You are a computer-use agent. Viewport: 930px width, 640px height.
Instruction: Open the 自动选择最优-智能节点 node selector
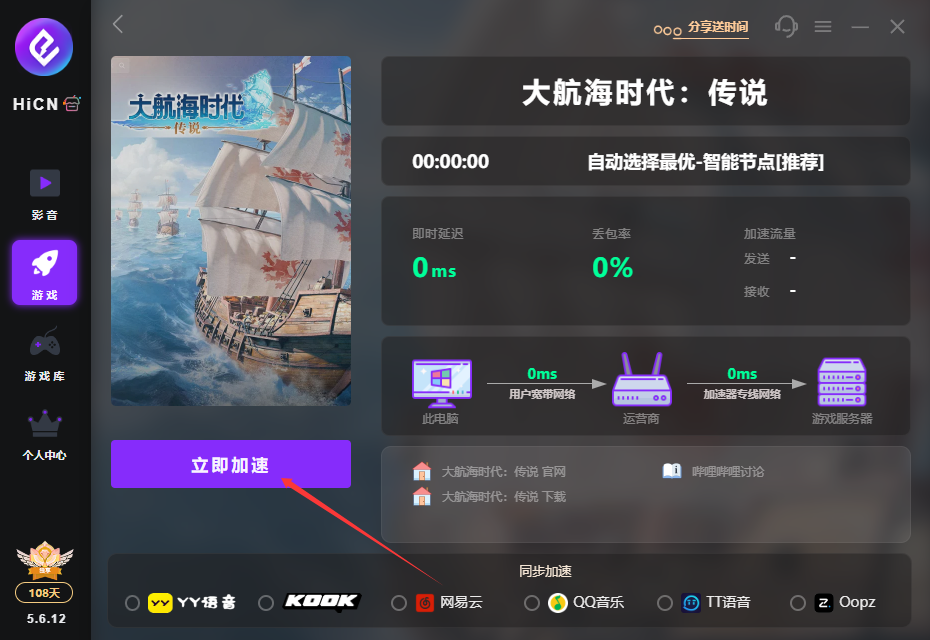705,161
